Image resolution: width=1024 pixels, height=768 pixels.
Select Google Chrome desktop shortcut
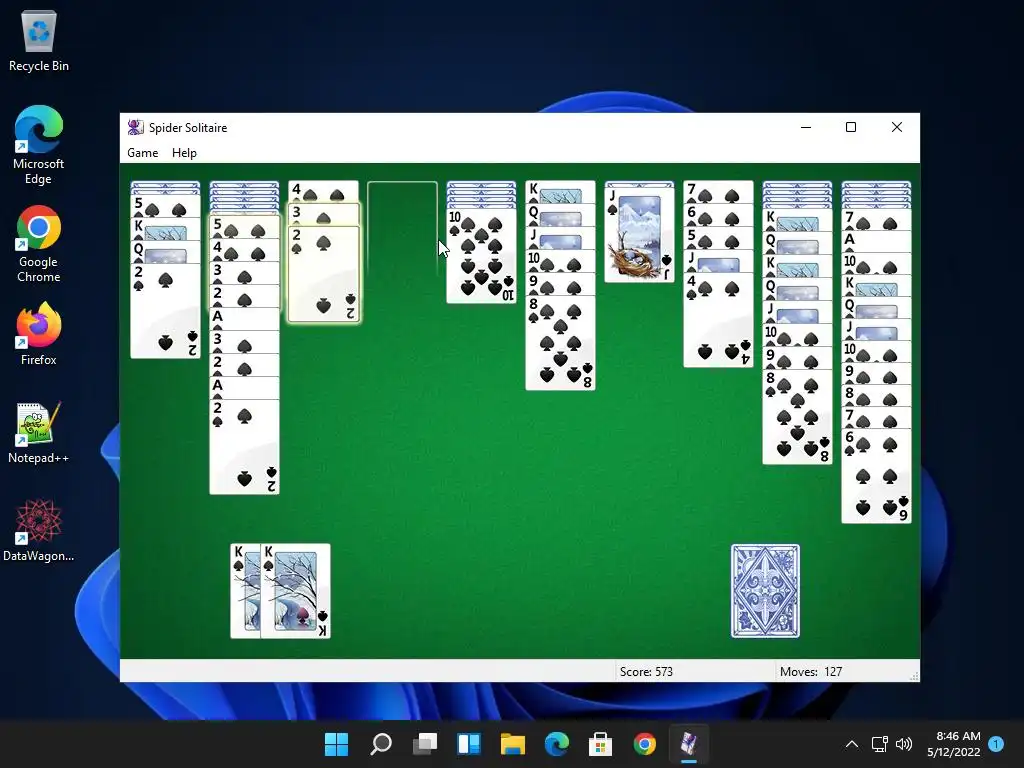39,244
